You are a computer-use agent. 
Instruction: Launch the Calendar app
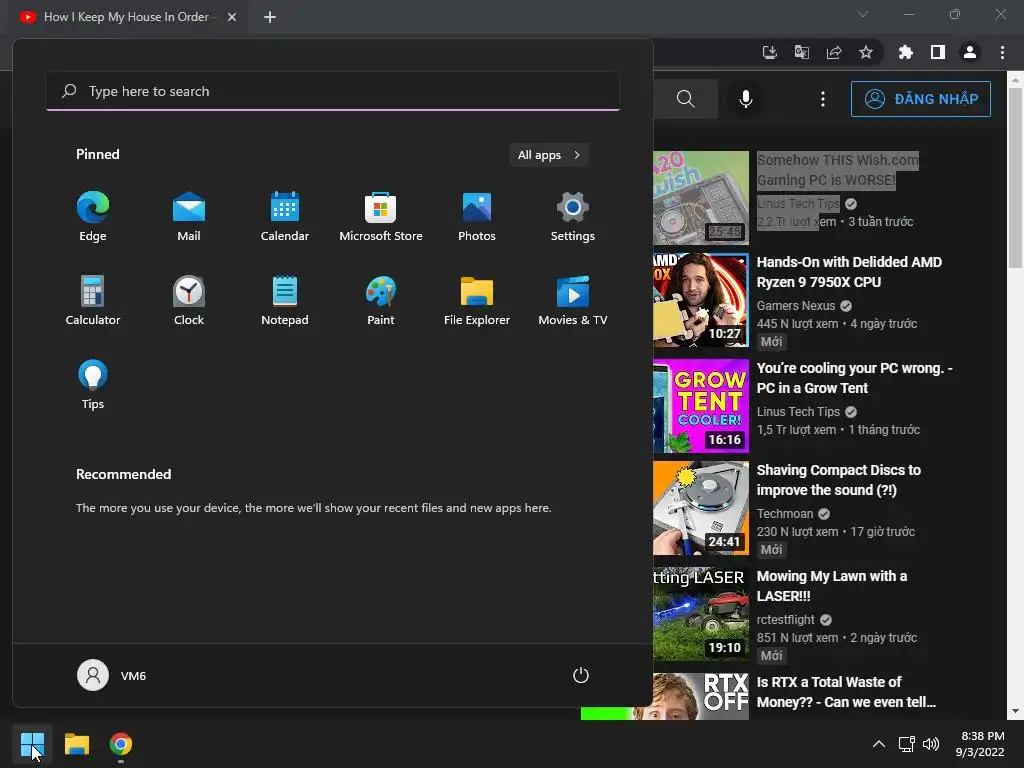(285, 217)
